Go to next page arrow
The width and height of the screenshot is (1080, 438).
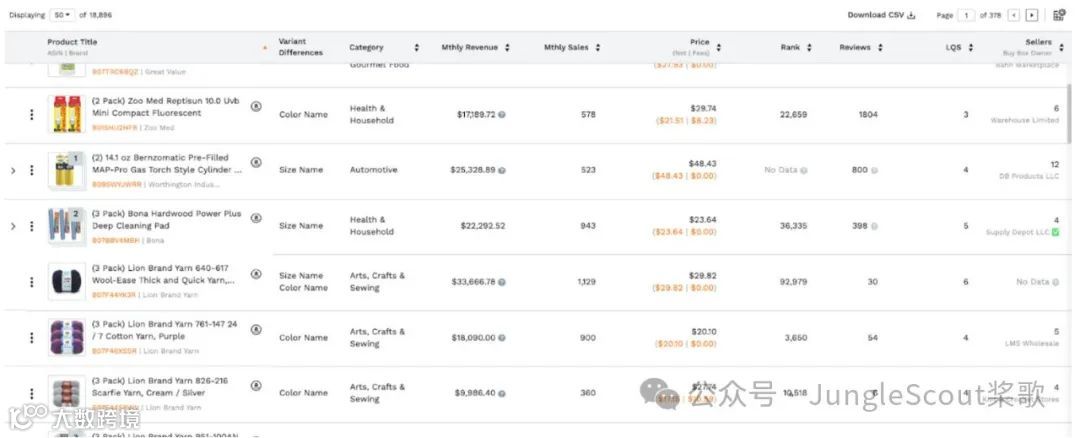[x=1032, y=15]
